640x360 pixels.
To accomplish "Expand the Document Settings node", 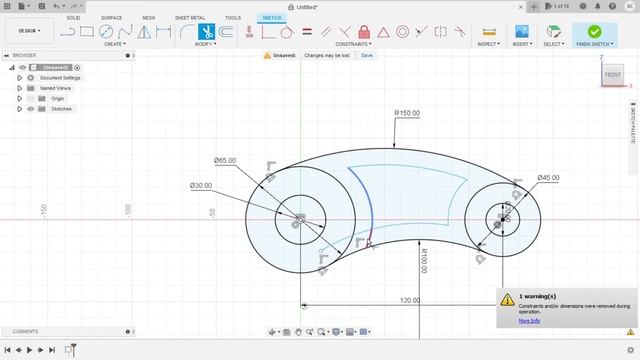I will coord(19,78).
